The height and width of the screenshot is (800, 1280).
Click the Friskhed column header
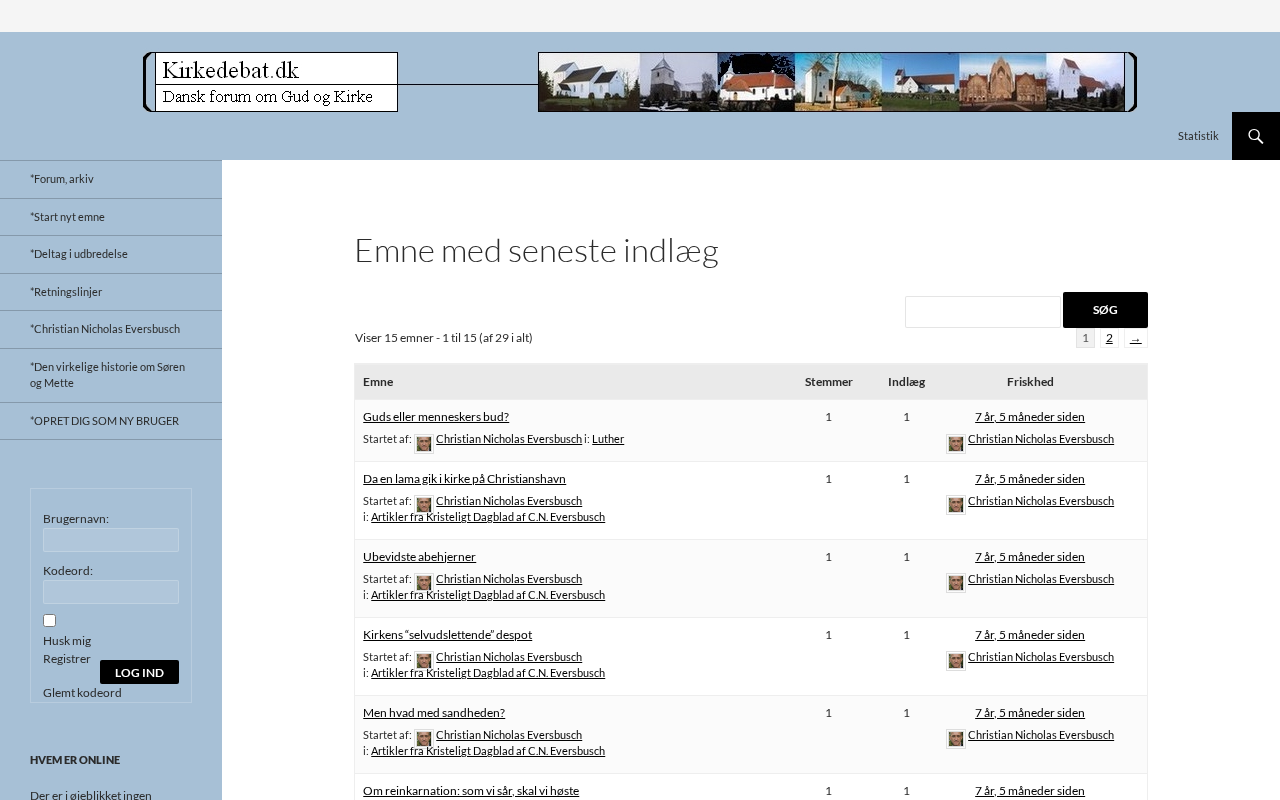coord(1030,382)
